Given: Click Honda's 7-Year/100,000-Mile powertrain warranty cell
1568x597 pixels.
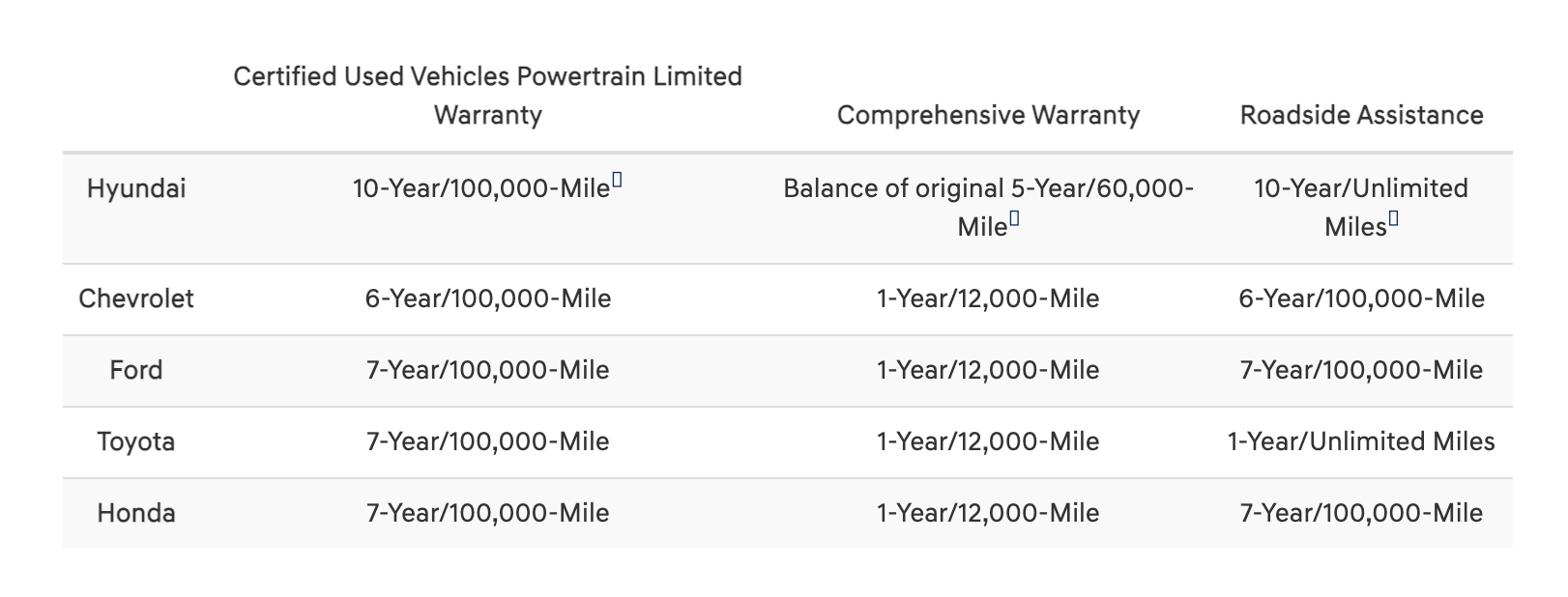Looking at the screenshot, I should (487, 513).
